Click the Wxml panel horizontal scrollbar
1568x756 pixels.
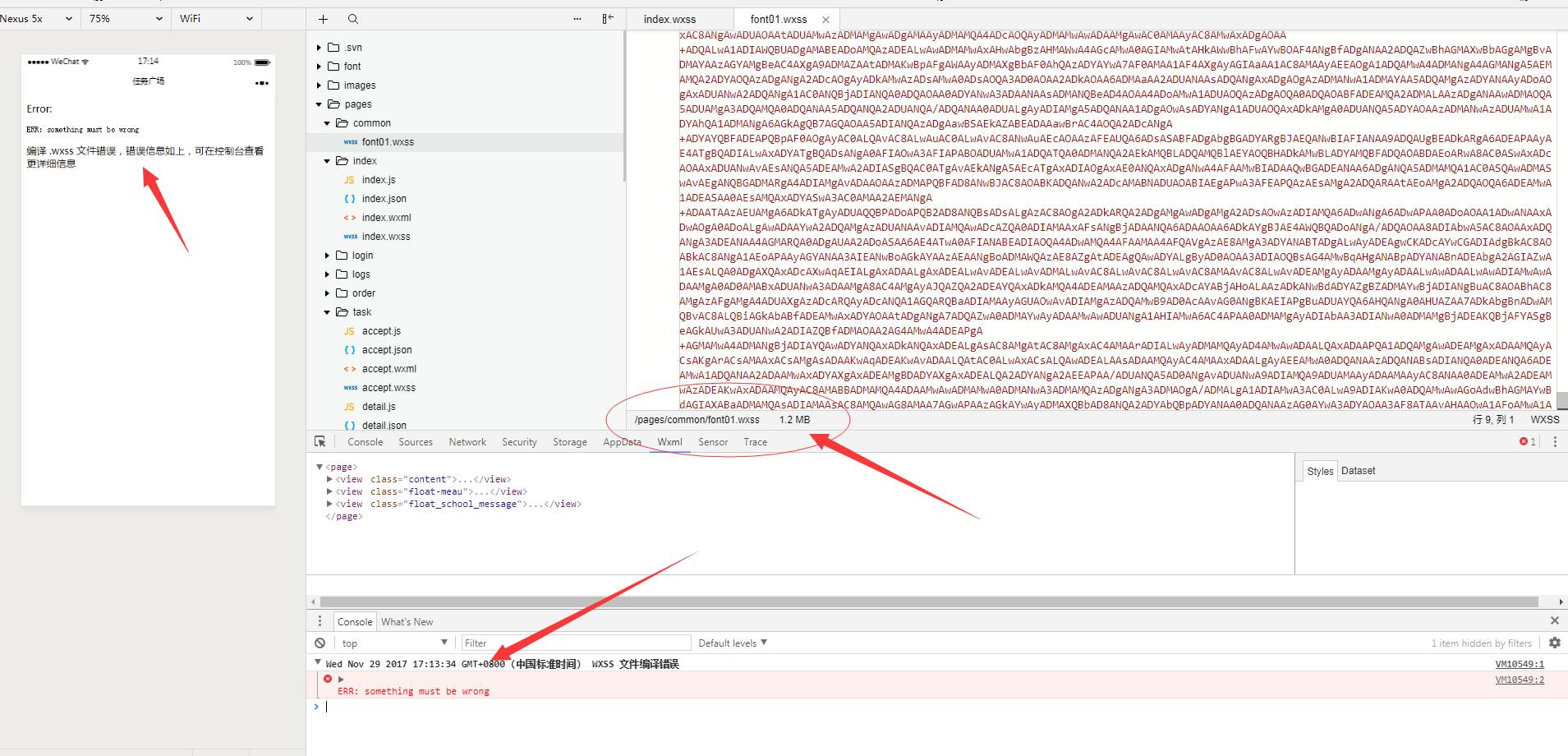pos(928,602)
